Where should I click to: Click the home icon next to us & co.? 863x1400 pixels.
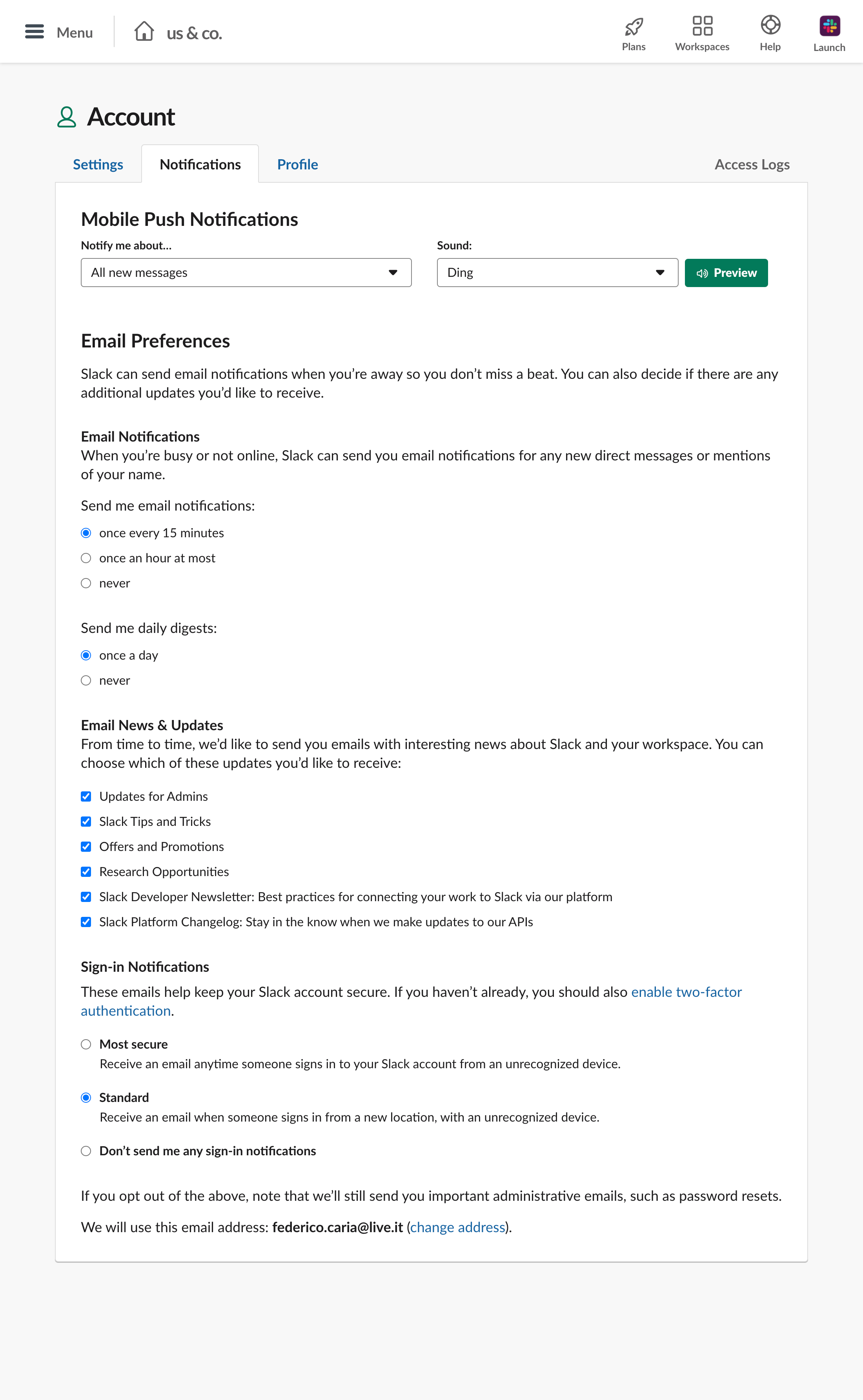[x=144, y=31]
